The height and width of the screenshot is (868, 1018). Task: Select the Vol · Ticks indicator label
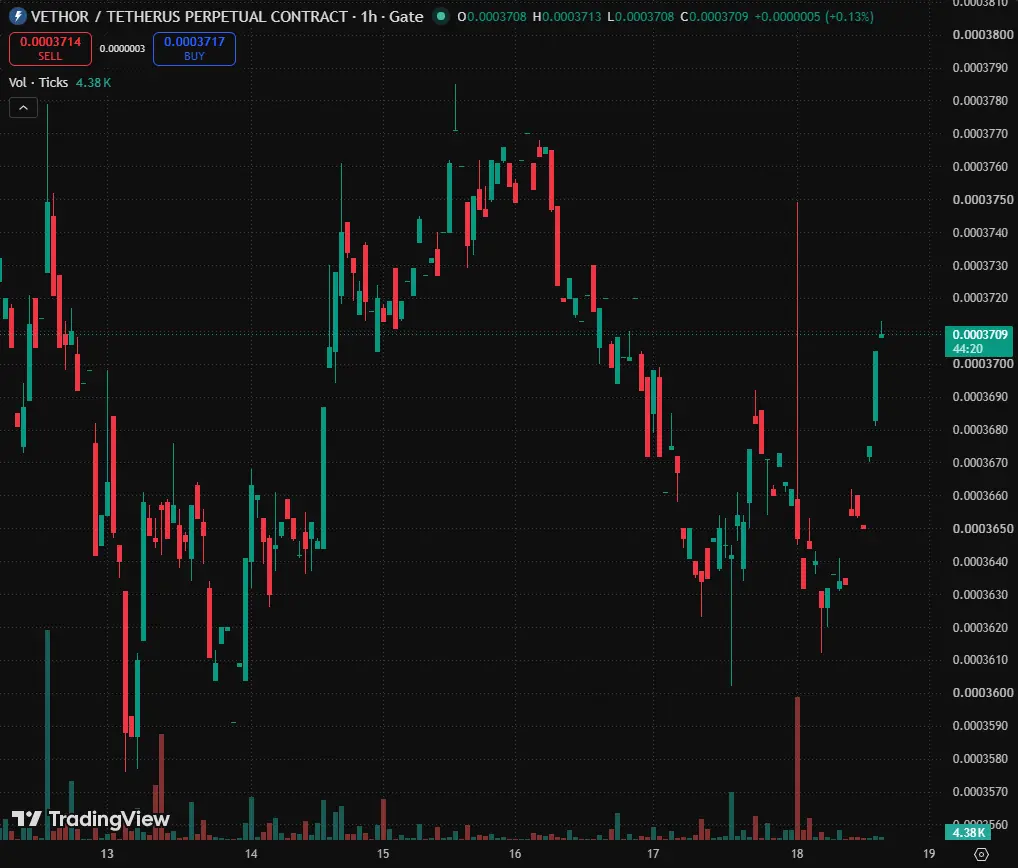(38, 82)
